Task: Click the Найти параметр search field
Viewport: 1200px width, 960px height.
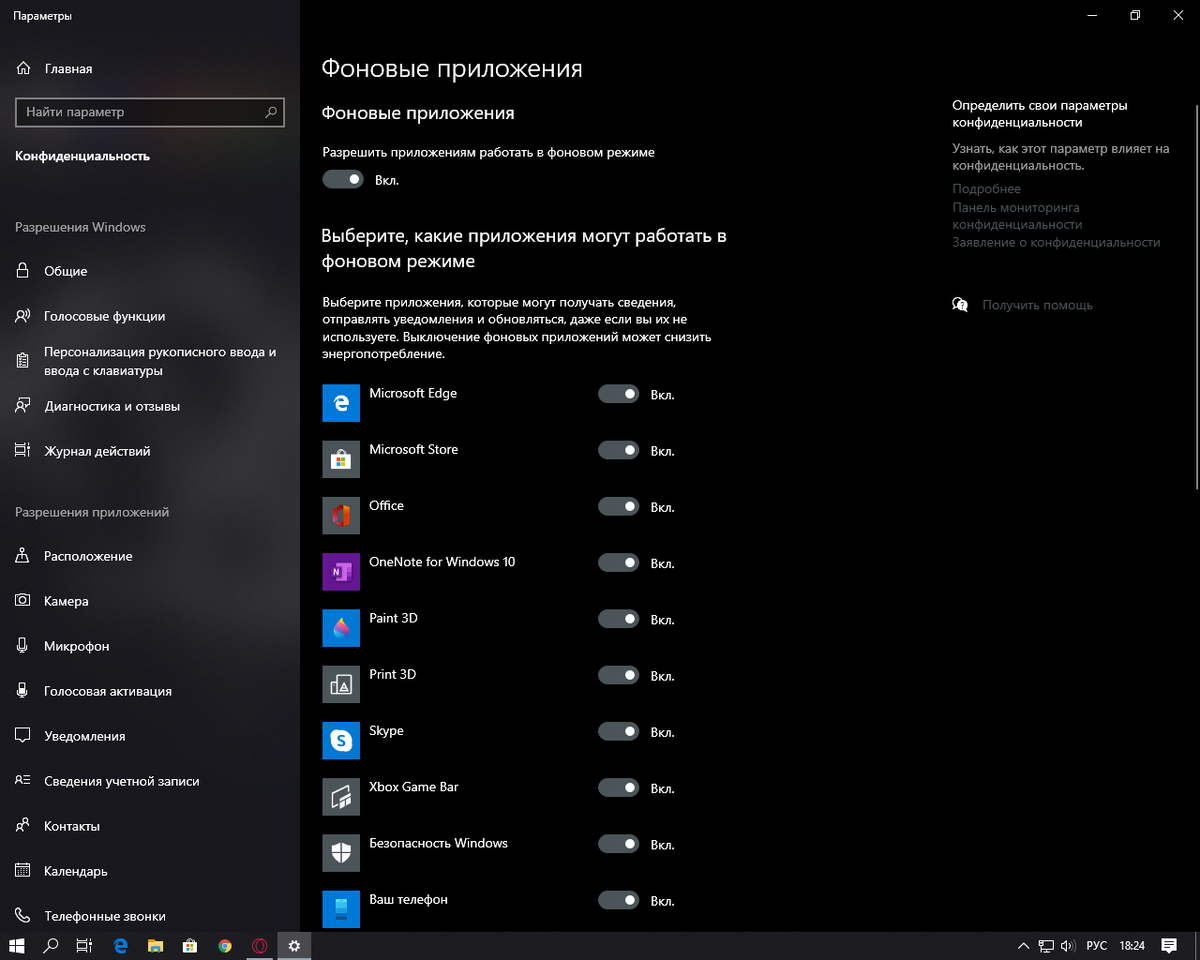Action: coord(150,112)
